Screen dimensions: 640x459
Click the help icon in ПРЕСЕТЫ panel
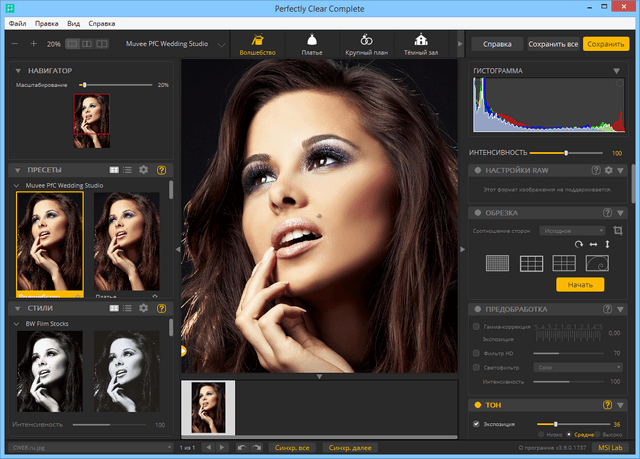tap(161, 170)
